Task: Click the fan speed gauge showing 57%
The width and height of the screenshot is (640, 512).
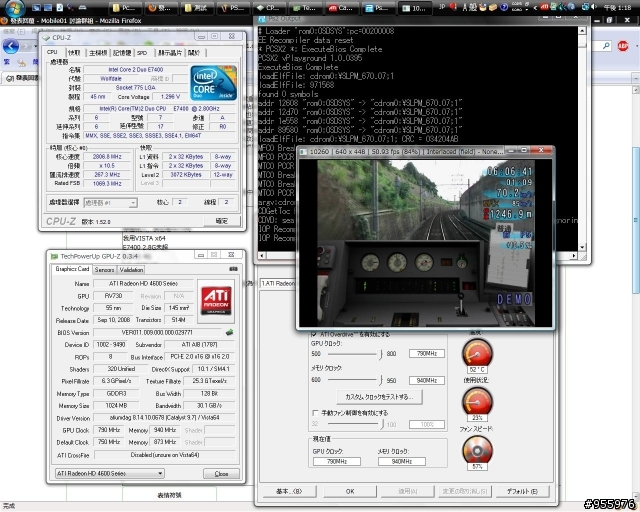Action: [476, 452]
